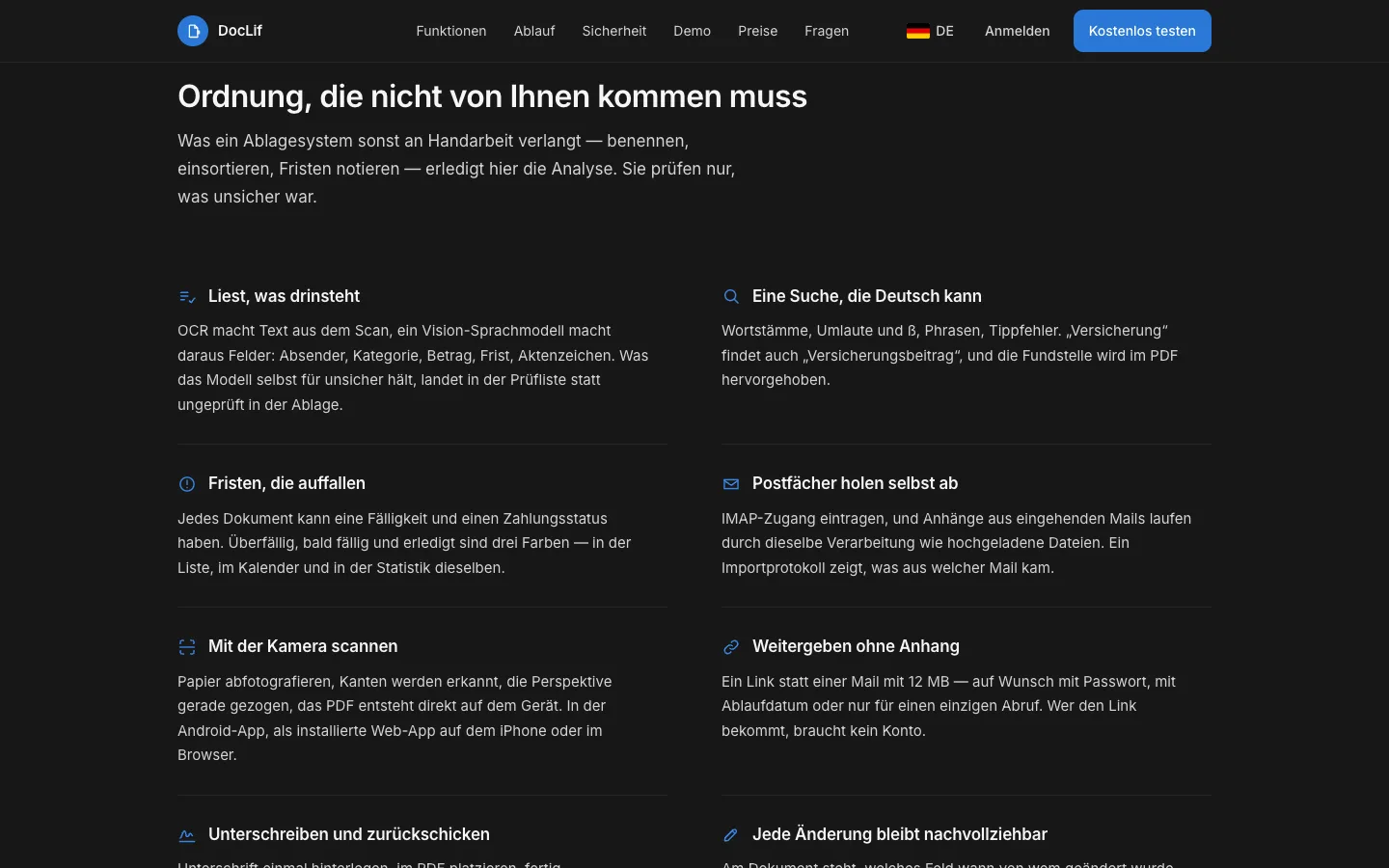The height and width of the screenshot is (868, 1389).
Task: Click the heading 'Fristen, die auffallen'
Action: click(x=286, y=483)
